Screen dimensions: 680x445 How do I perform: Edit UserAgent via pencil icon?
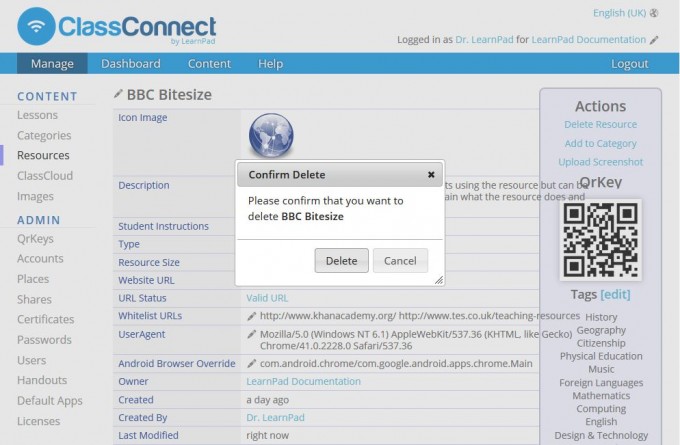point(252,334)
